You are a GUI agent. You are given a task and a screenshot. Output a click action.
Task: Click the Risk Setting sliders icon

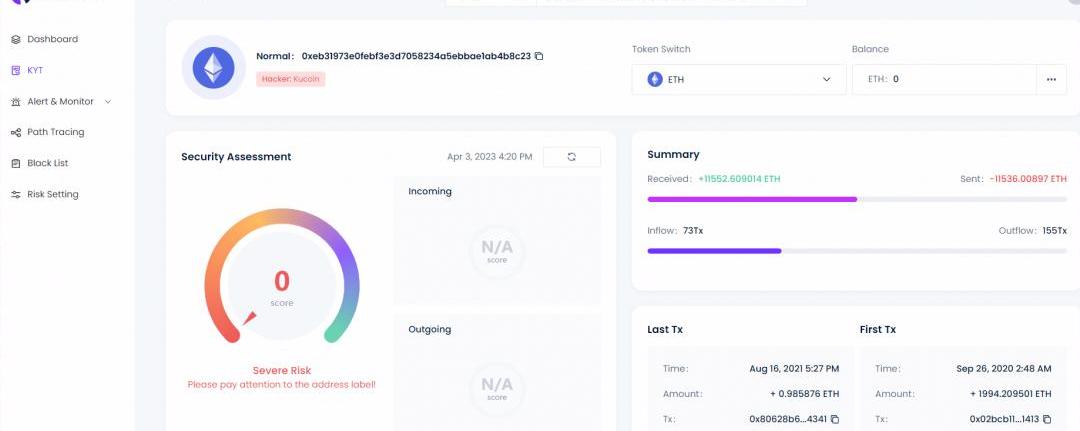point(16,195)
